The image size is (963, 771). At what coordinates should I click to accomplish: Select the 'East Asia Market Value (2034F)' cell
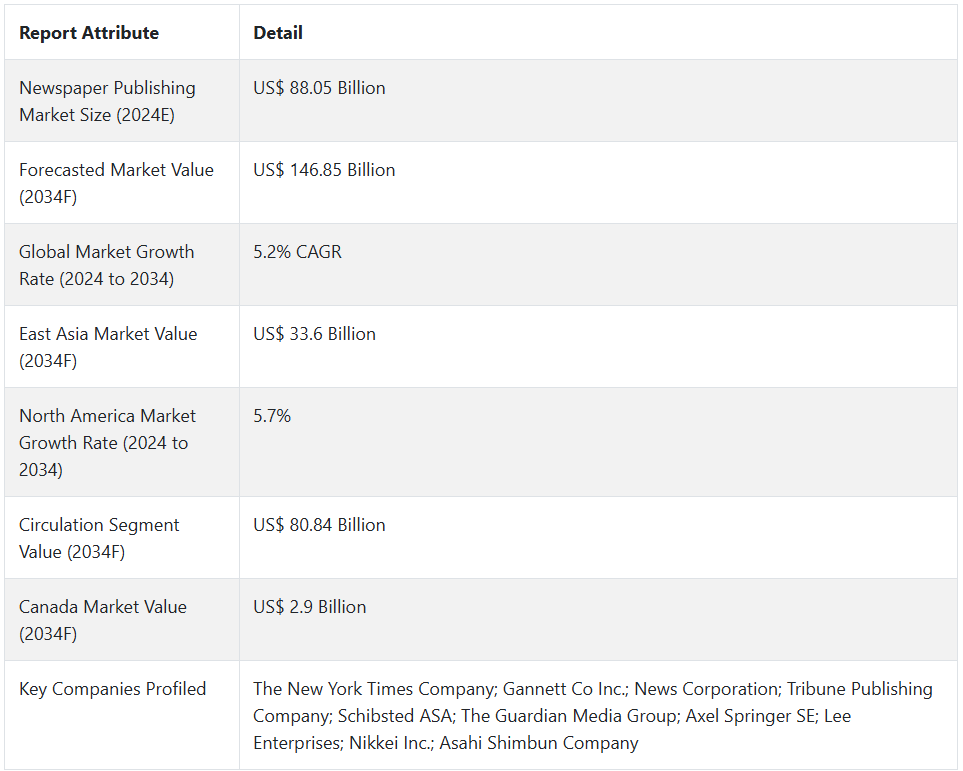tap(108, 347)
